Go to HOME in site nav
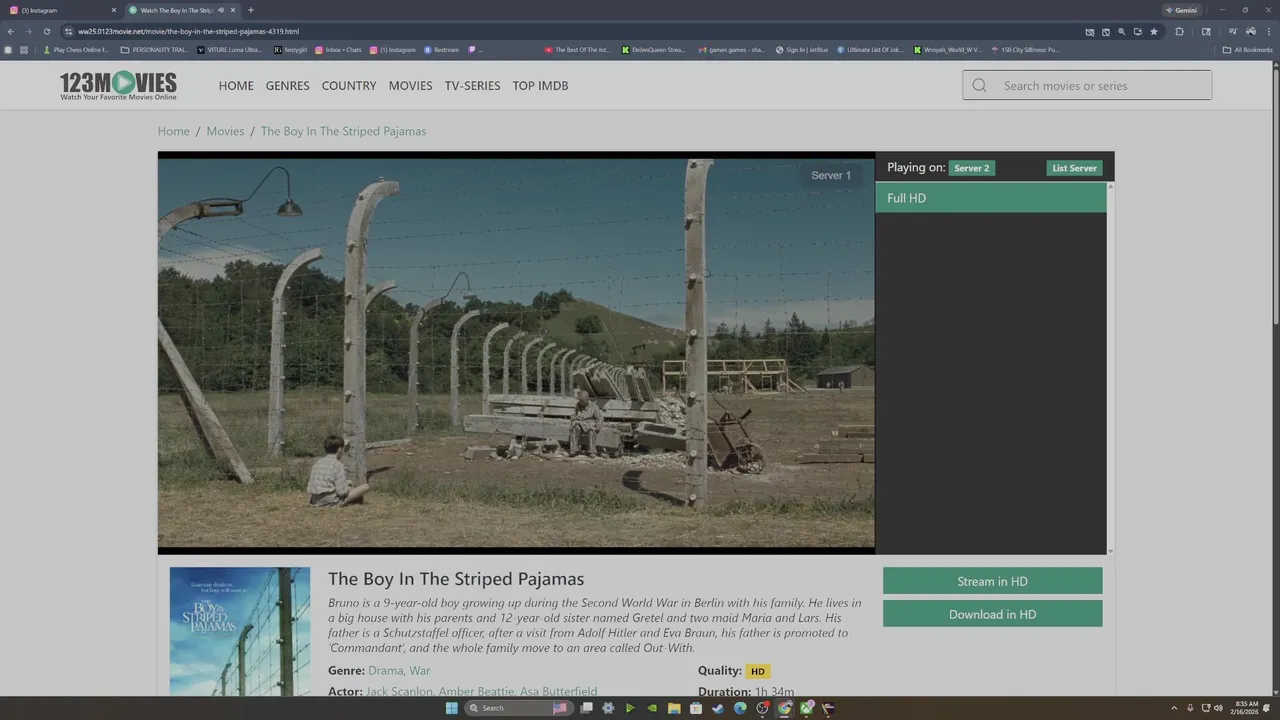The height and width of the screenshot is (720, 1280). [x=236, y=86]
